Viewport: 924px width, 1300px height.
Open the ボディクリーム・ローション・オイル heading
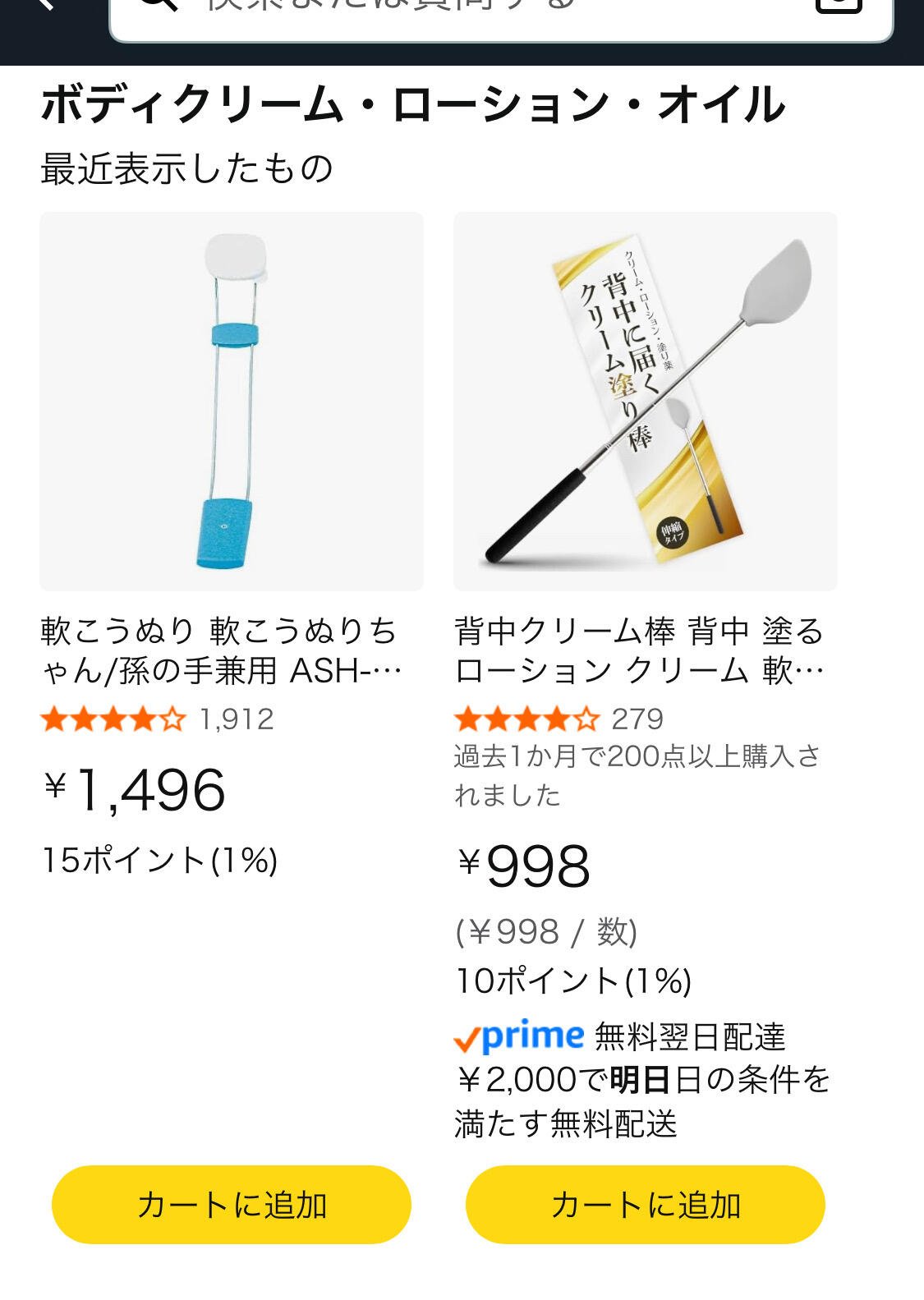(x=413, y=105)
